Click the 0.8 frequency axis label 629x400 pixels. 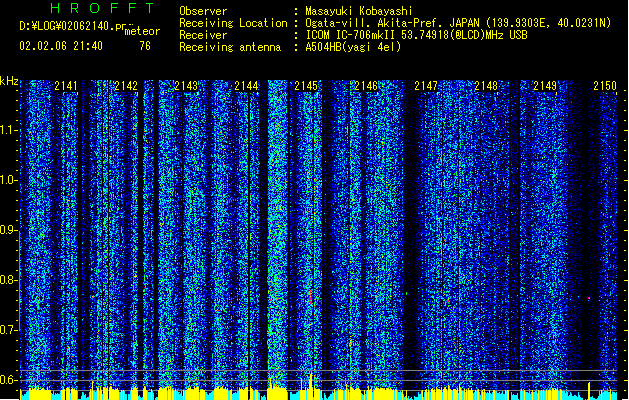coord(9,280)
